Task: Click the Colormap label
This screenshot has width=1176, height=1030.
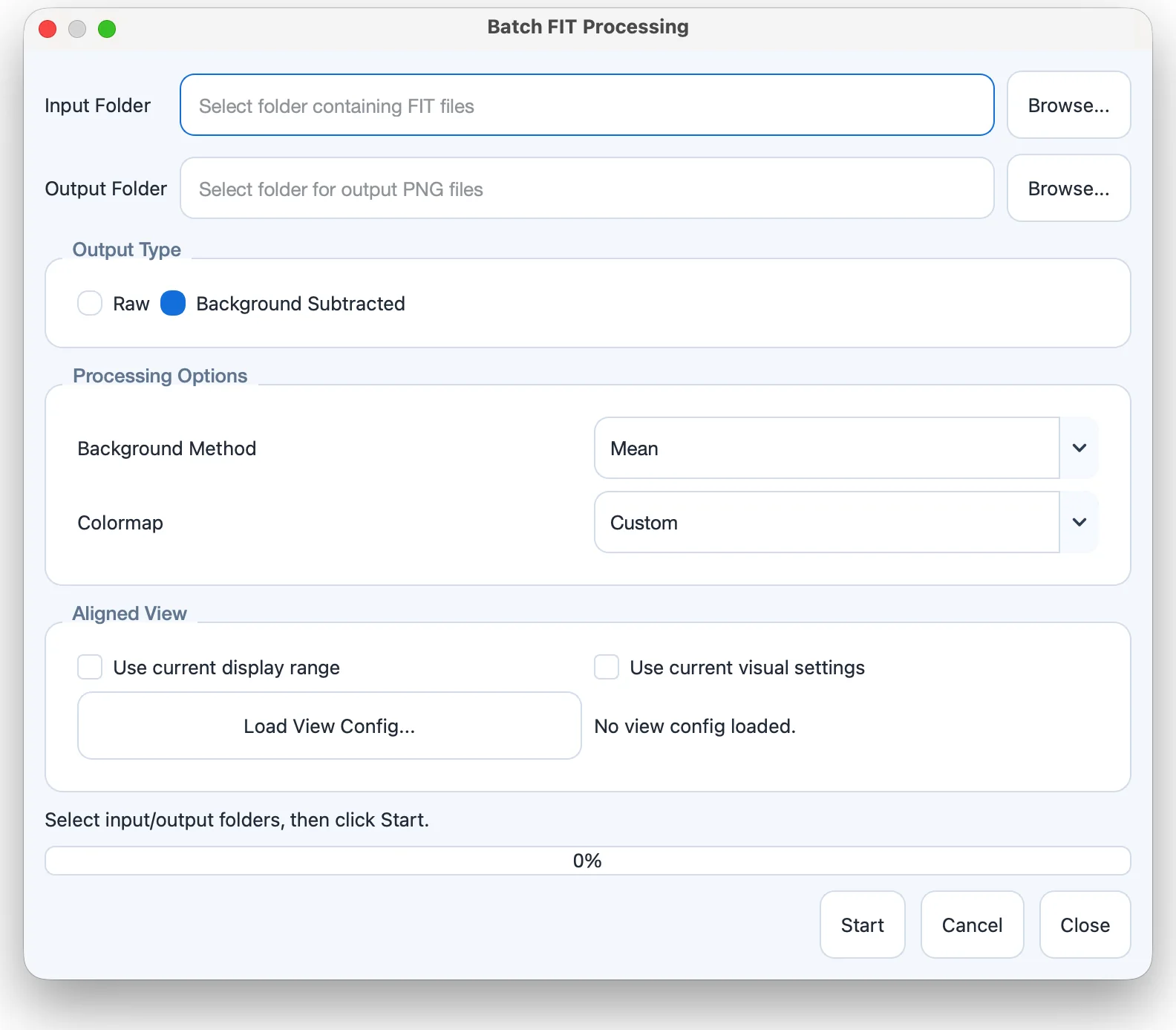Action: point(120,522)
